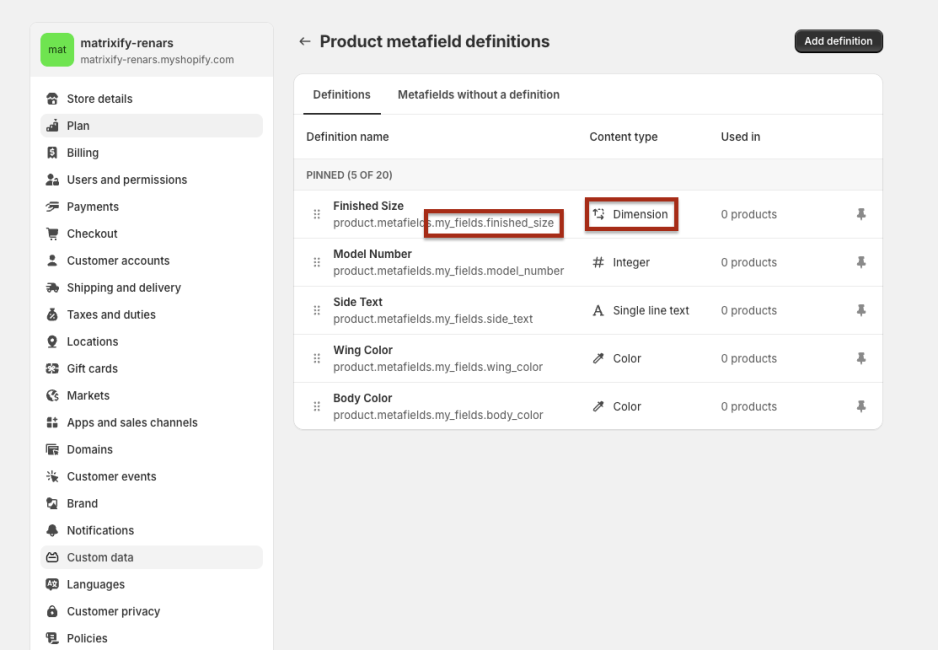This screenshot has height=650, width=938.
Task: Select the Checkout cart icon in the sidebar
Action: coord(51,233)
